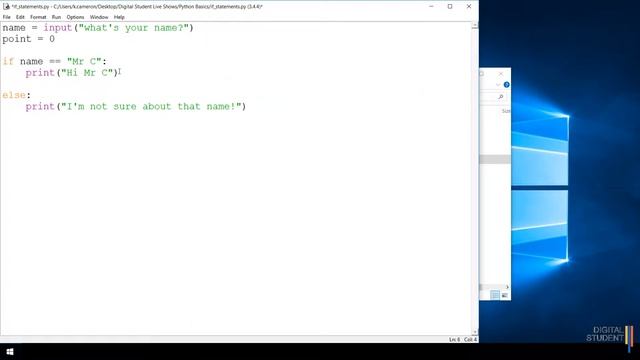Click the Ln: 6 status bar entry
This screenshot has width=640, height=360.
(454, 340)
